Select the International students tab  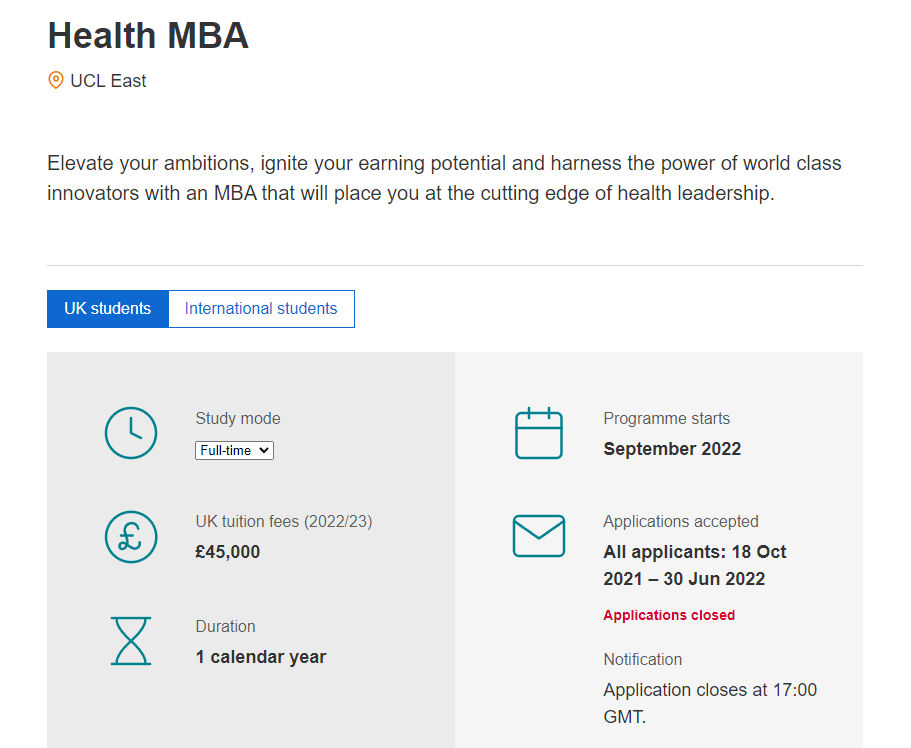(261, 309)
